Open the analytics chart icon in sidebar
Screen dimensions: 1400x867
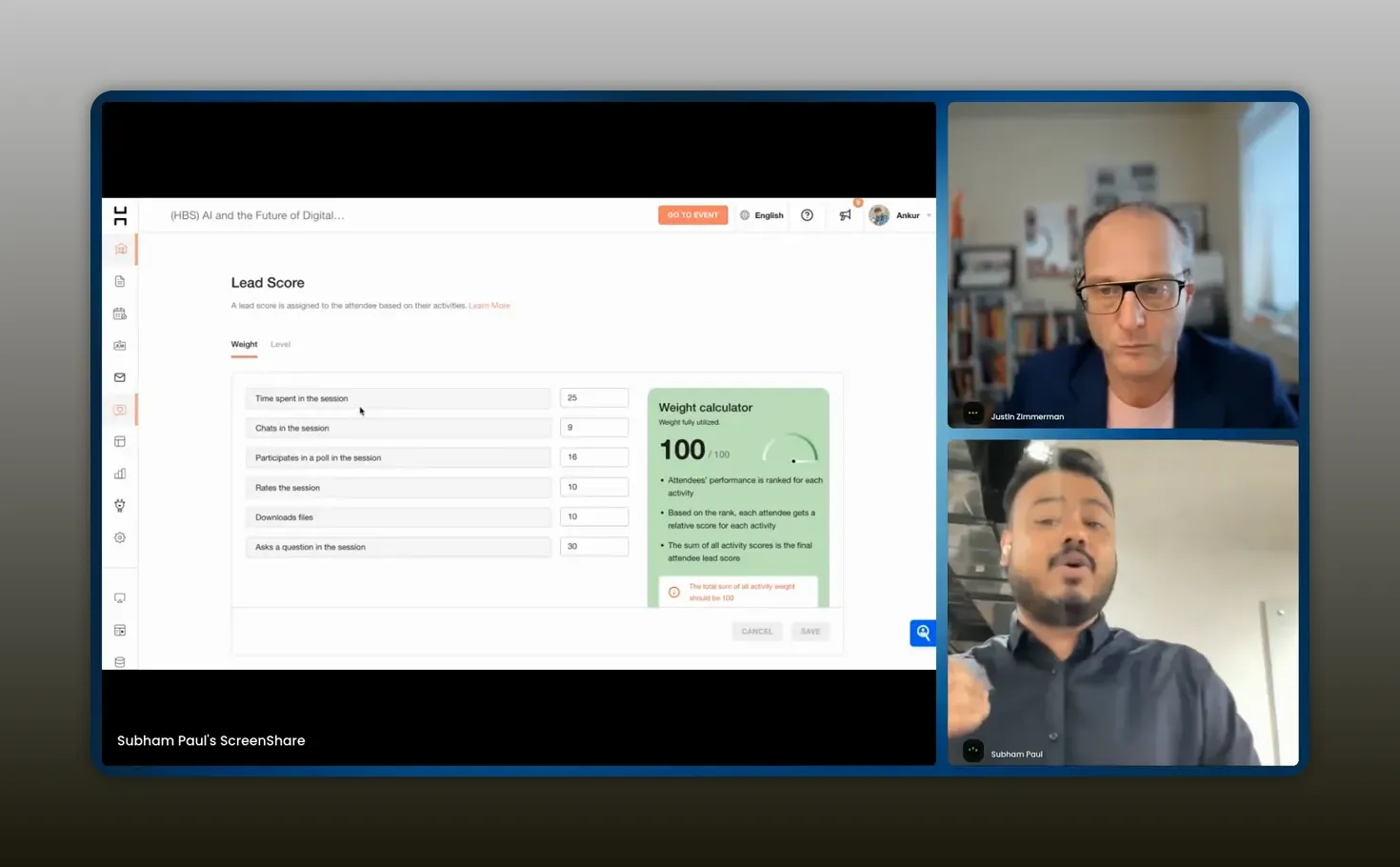[119, 473]
